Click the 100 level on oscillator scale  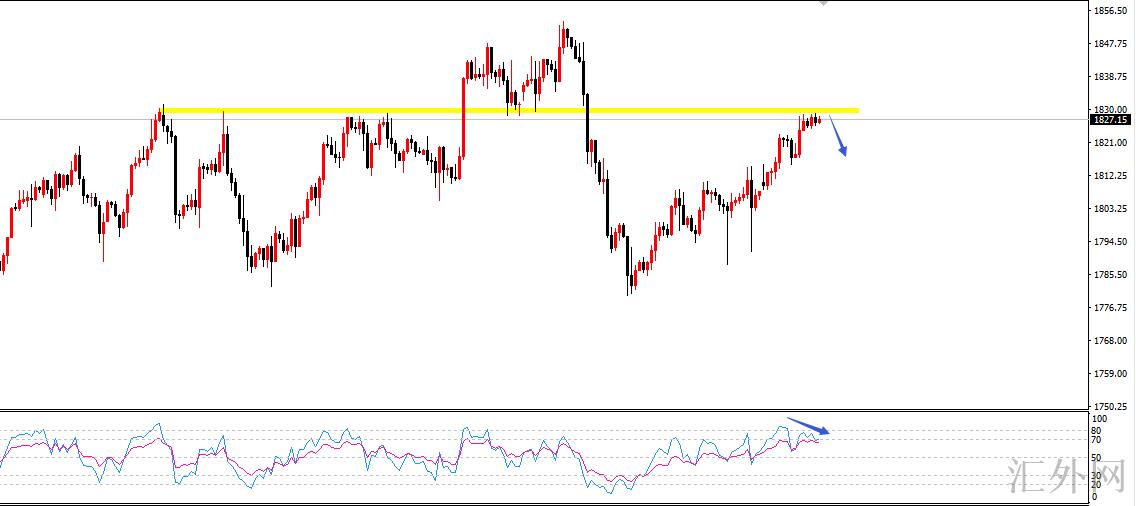1099,419
